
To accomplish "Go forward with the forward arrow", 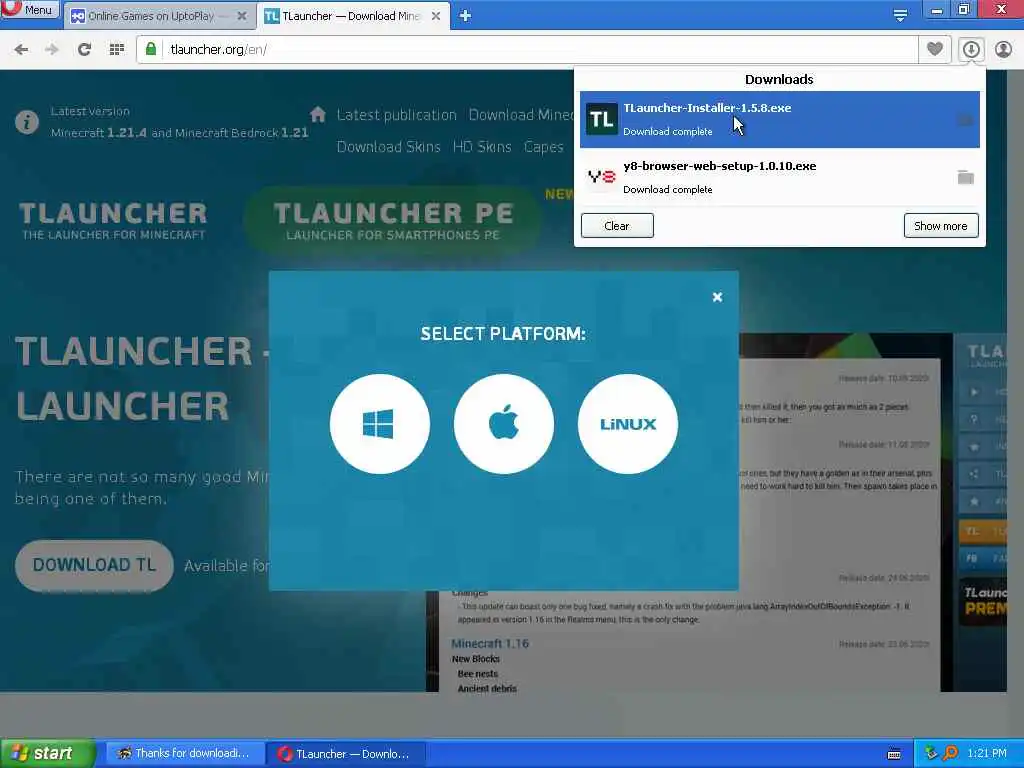I will coord(52,50).
